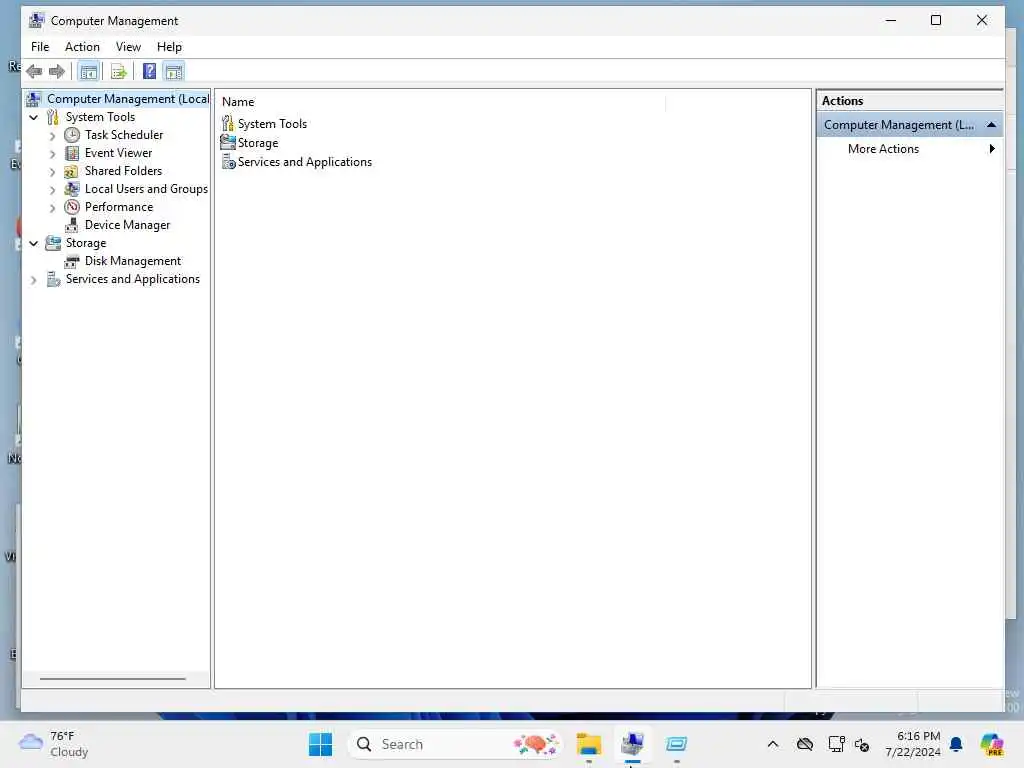1024x768 pixels.
Task: Click the Back arrow in toolbar
Action: tap(35, 71)
